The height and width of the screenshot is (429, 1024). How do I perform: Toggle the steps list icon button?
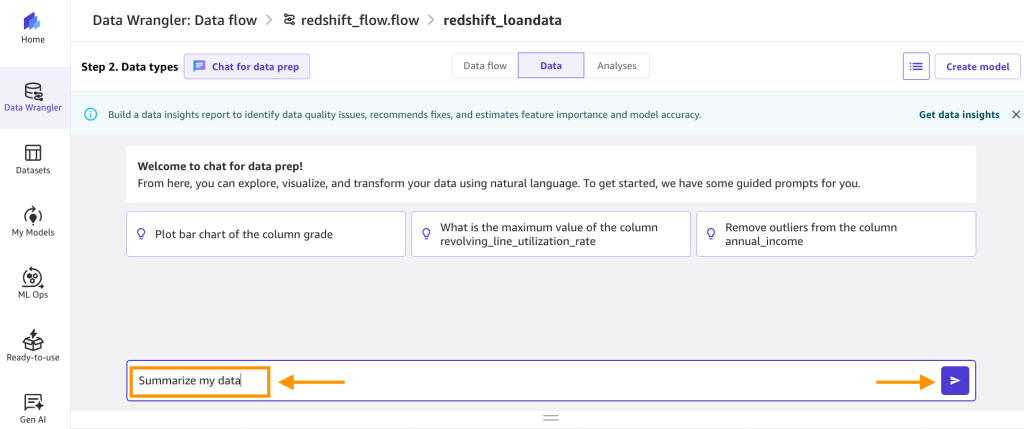tap(916, 67)
